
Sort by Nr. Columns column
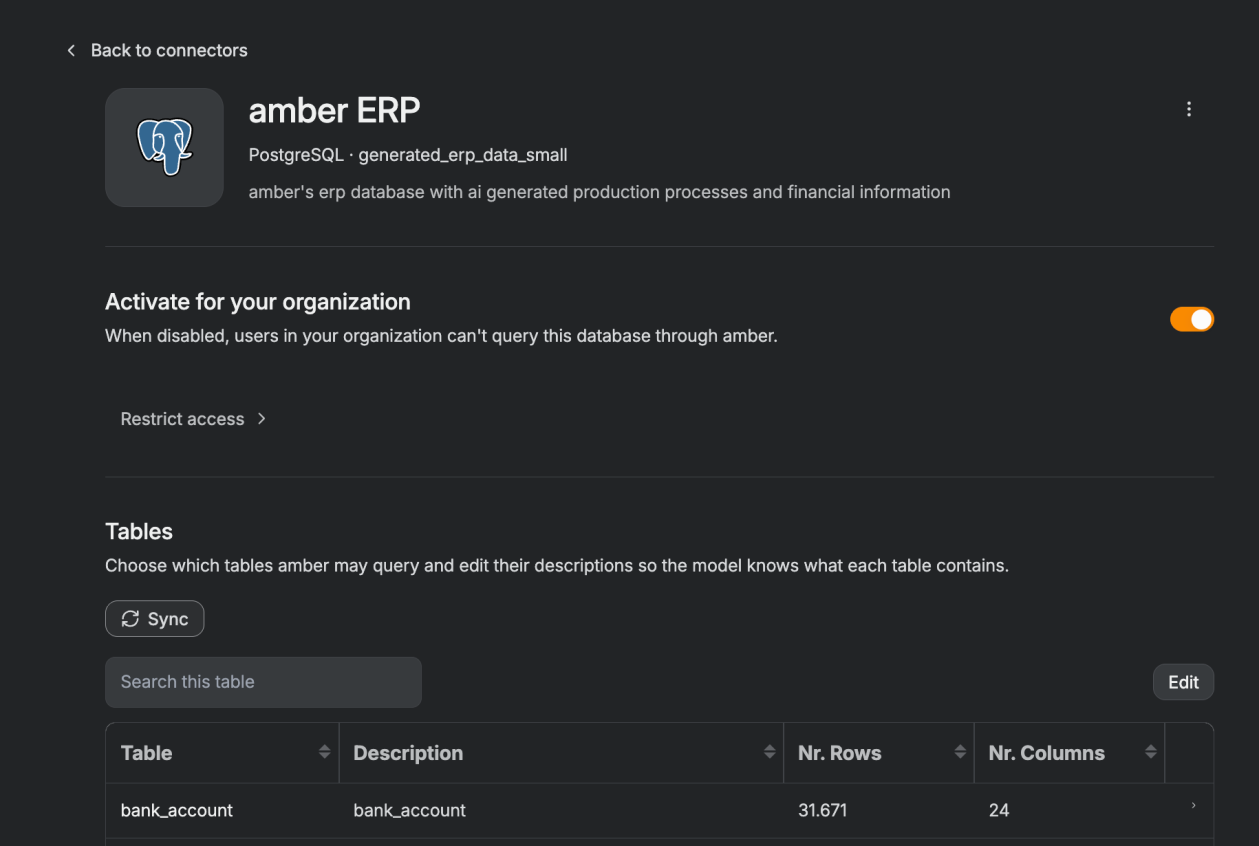tap(1151, 752)
